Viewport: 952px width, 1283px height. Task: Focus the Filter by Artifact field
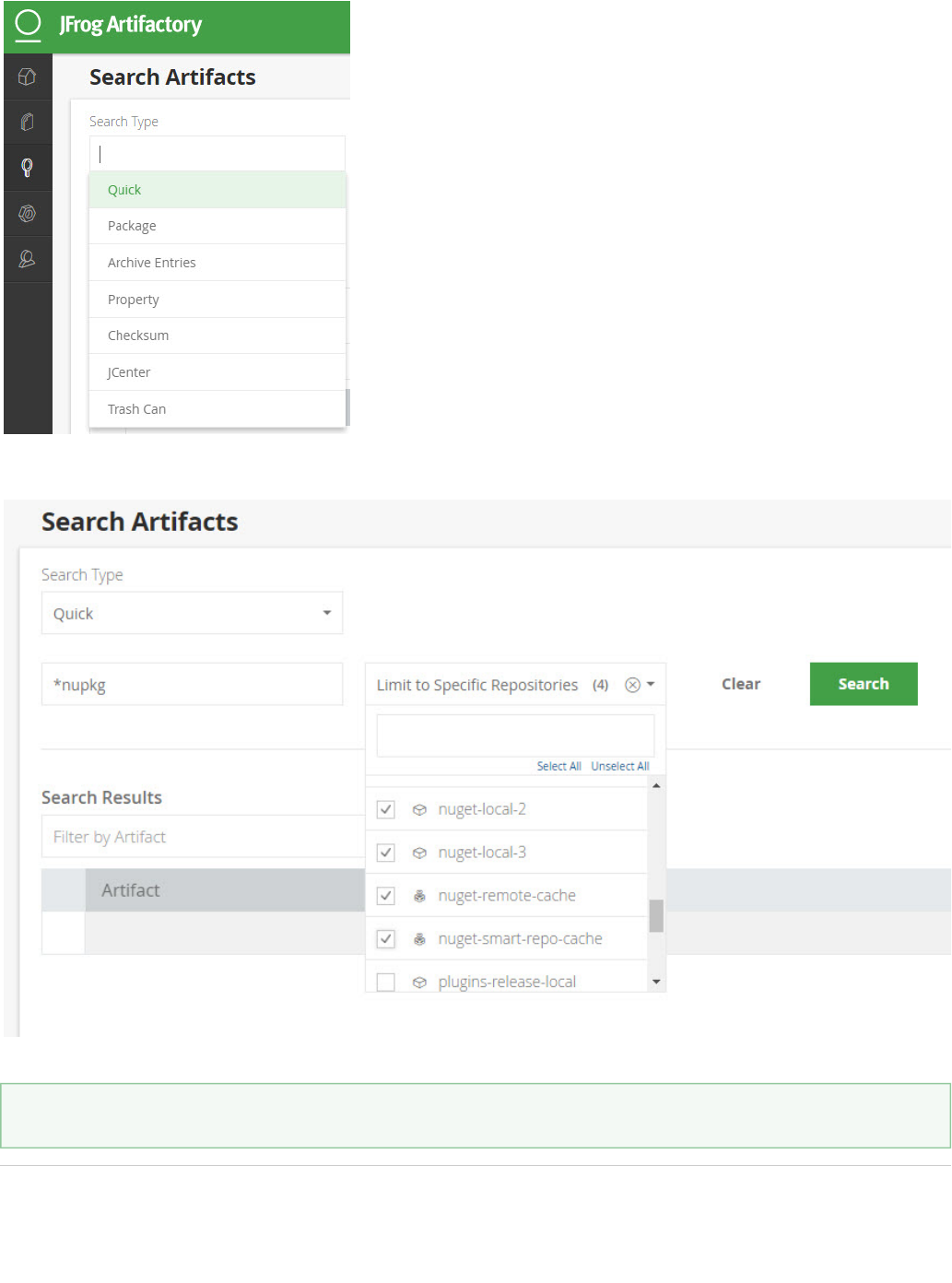point(203,837)
